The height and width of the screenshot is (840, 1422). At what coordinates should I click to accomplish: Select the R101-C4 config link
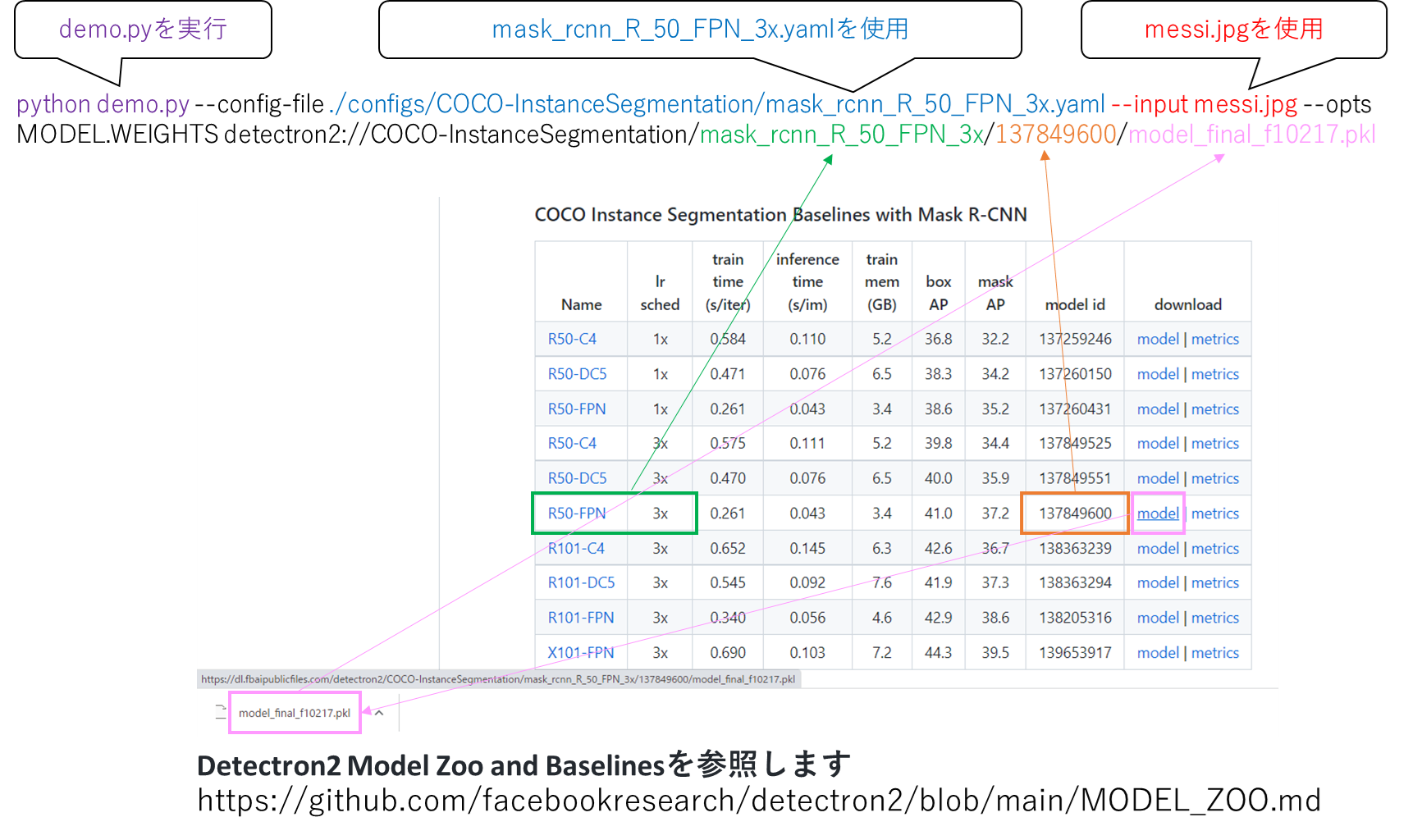[x=576, y=548]
